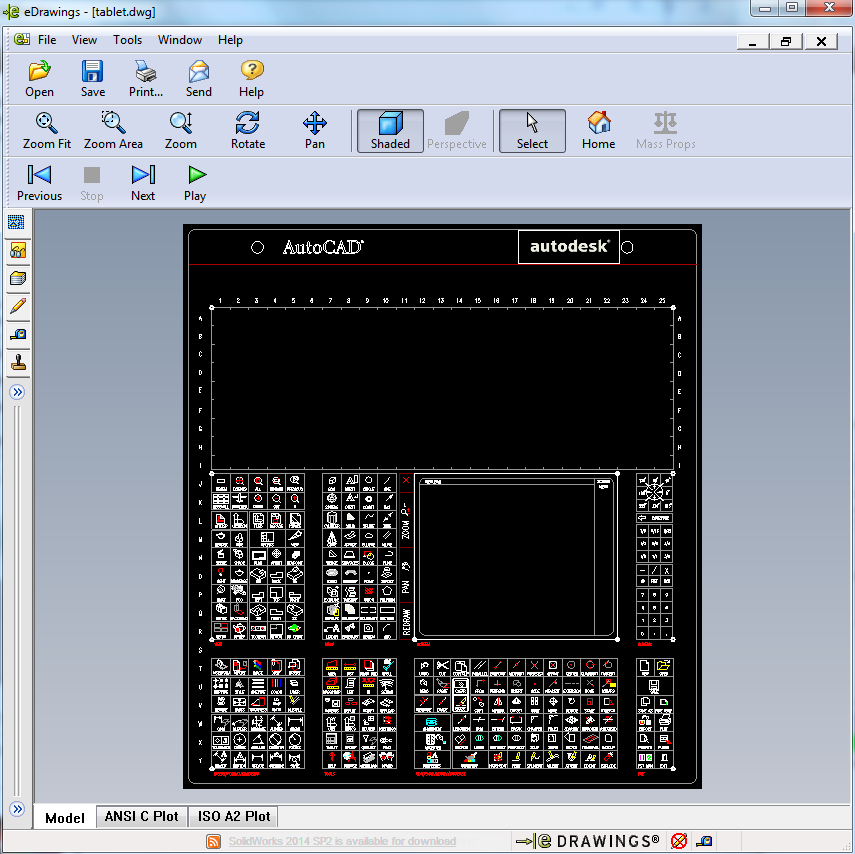The width and height of the screenshot is (855, 854).
Task: Choose the Pan tool
Action: [x=315, y=130]
